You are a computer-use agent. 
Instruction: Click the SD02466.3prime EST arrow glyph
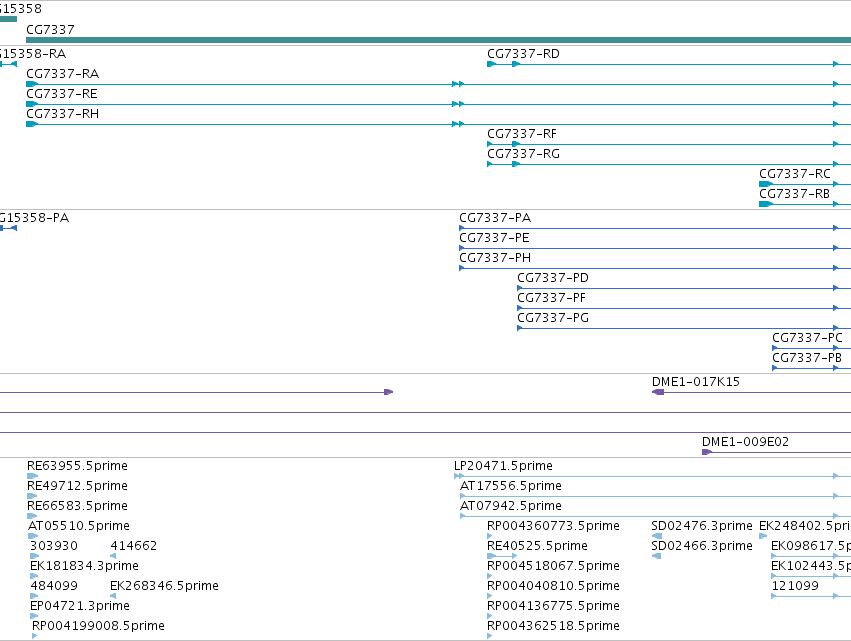[x=656, y=556]
